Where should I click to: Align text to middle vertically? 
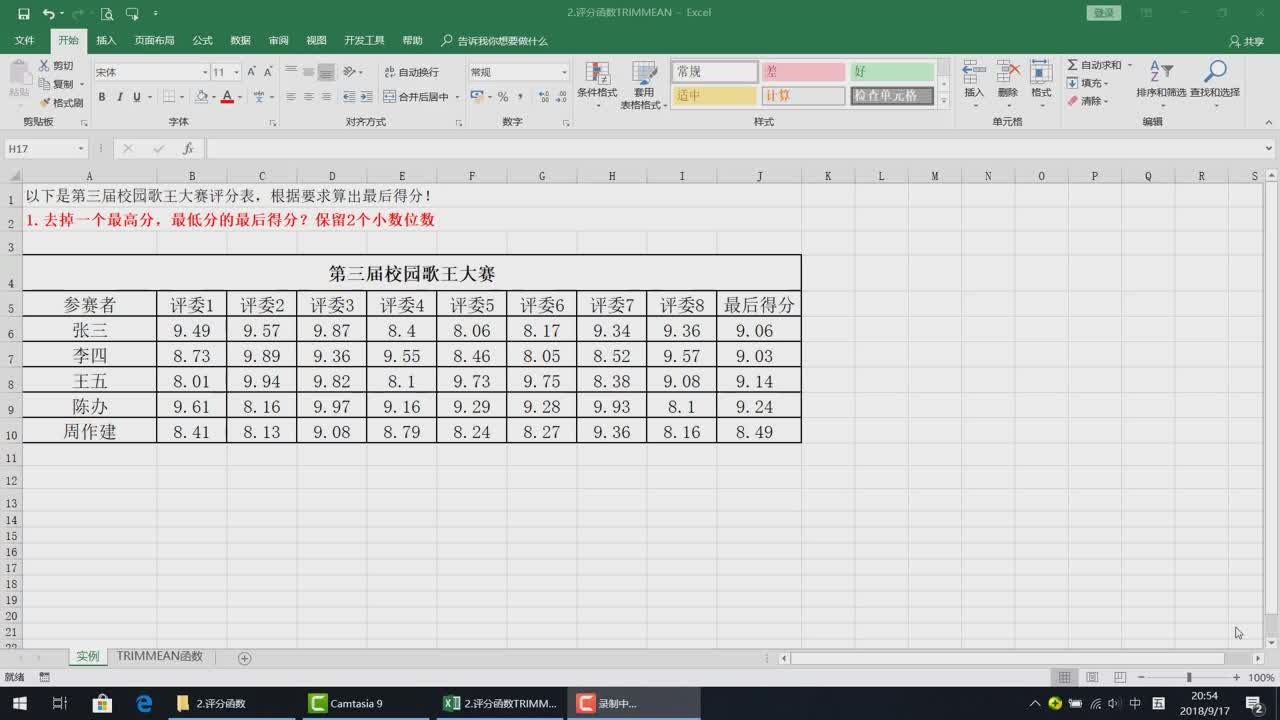coord(309,72)
